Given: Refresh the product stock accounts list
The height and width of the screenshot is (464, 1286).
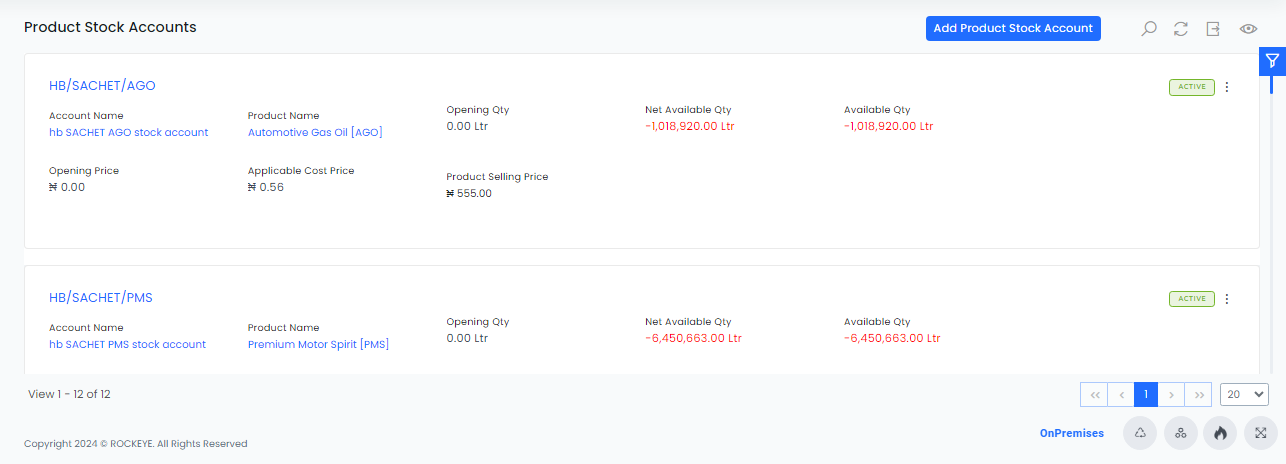Looking at the screenshot, I should (1181, 29).
